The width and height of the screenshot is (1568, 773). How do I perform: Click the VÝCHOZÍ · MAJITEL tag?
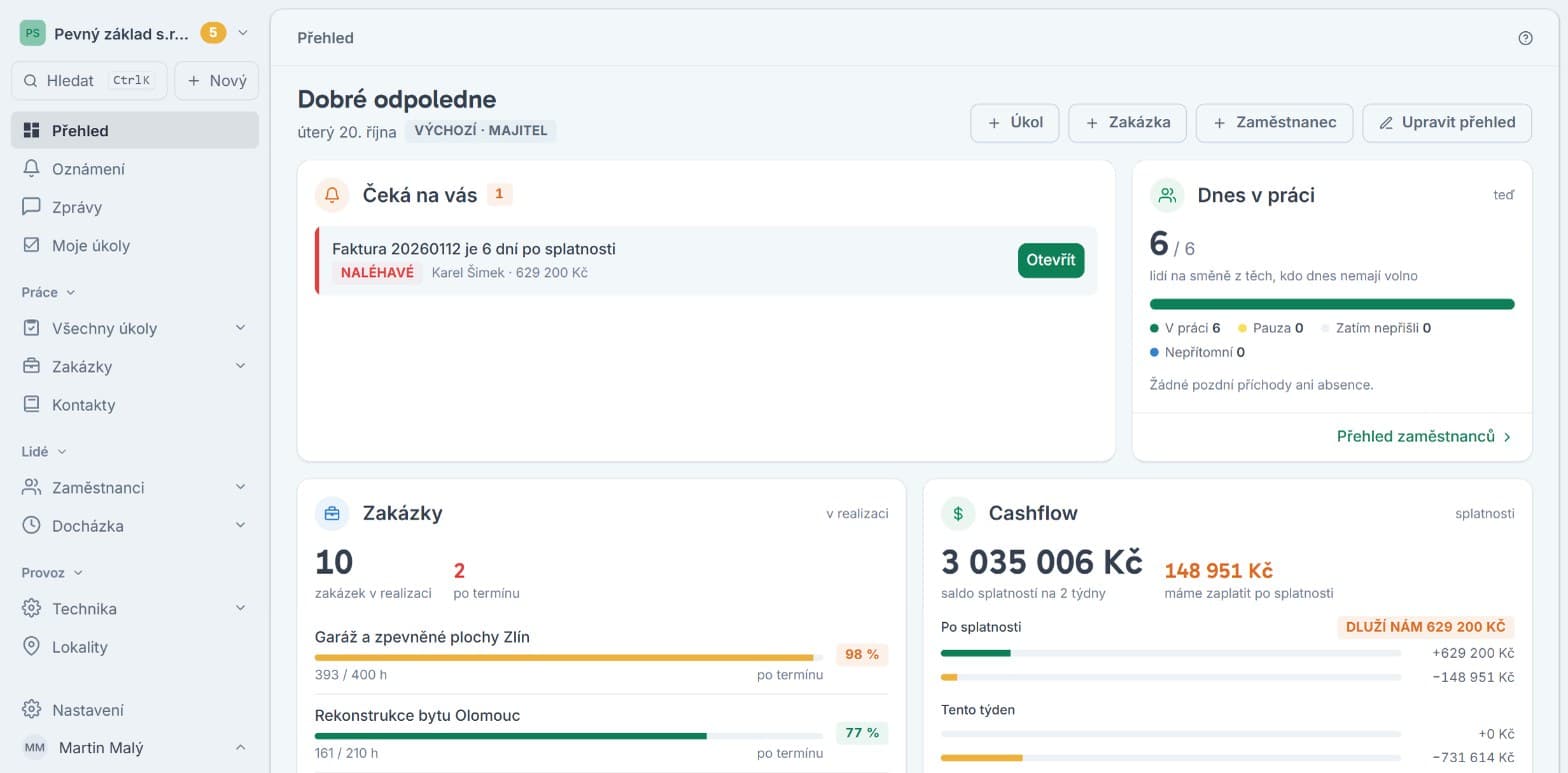point(481,131)
